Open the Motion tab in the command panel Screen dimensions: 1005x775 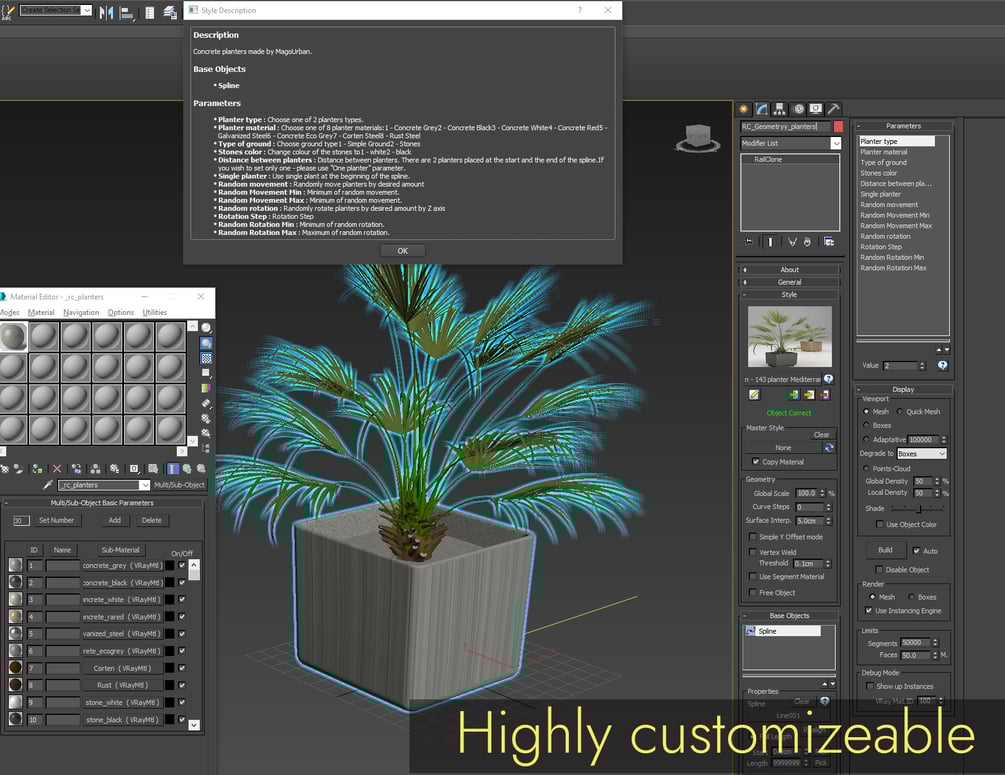pyautogui.click(x=798, y=109)
